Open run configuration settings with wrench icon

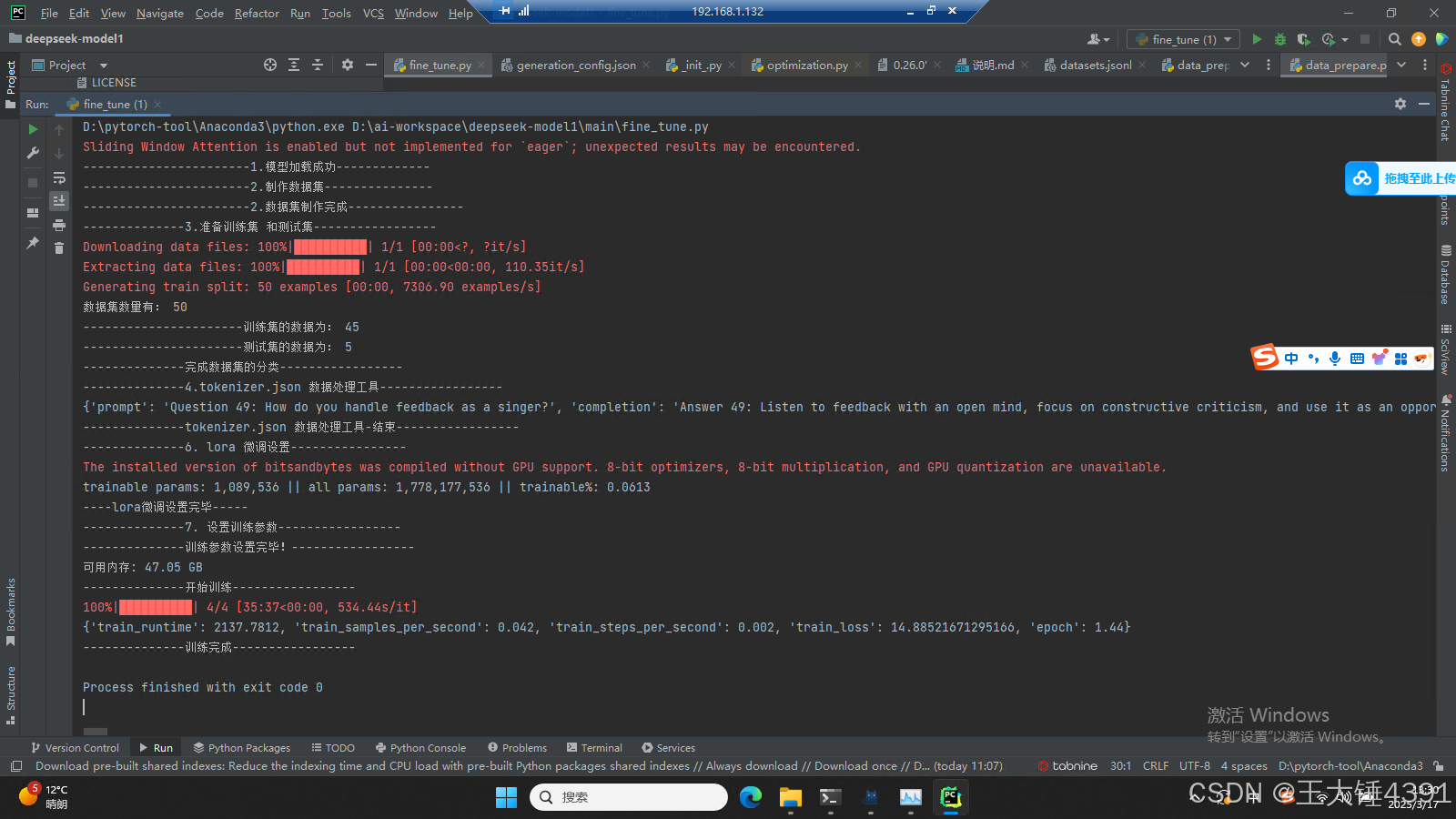pos(32,152)
